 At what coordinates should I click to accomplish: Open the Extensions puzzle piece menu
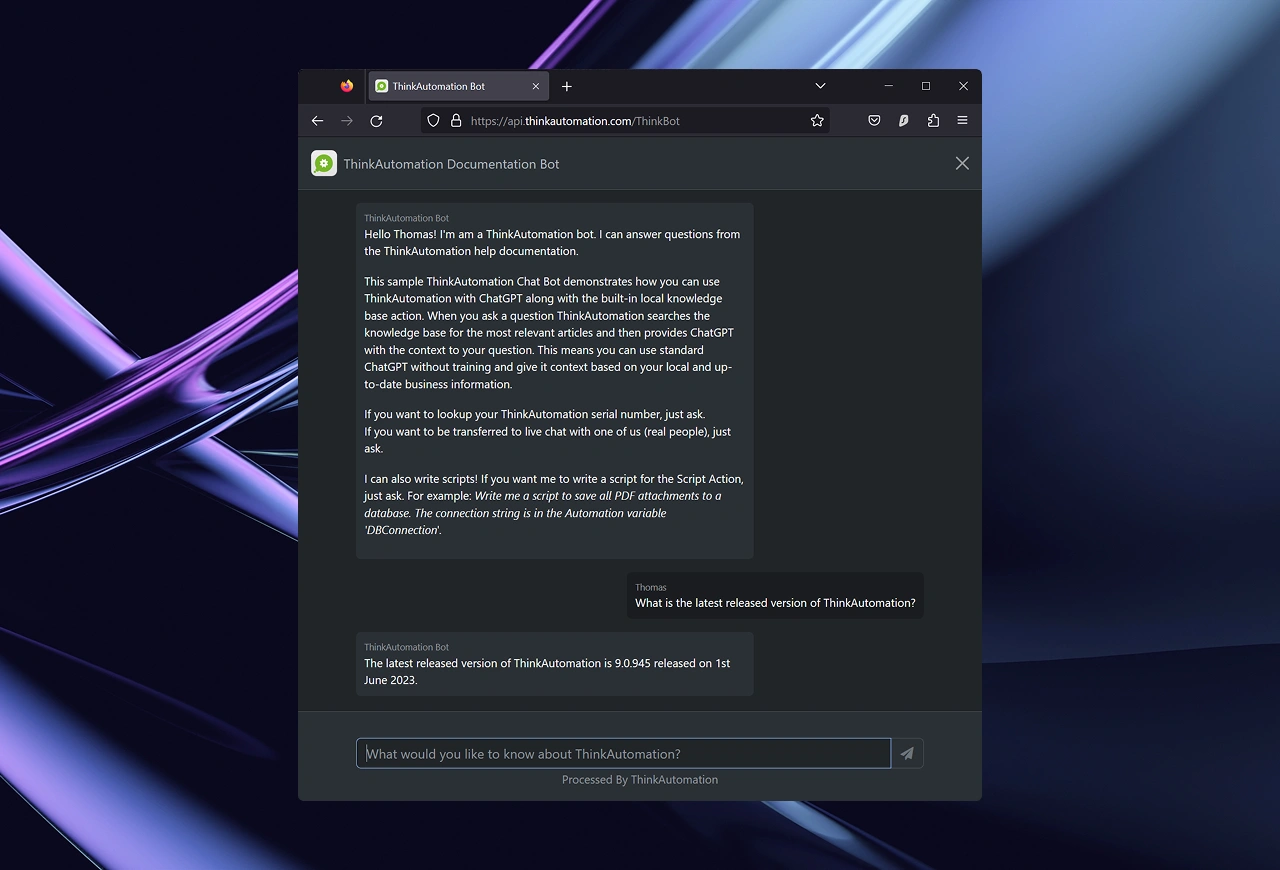pyautogui.click(x=933, y=120)
